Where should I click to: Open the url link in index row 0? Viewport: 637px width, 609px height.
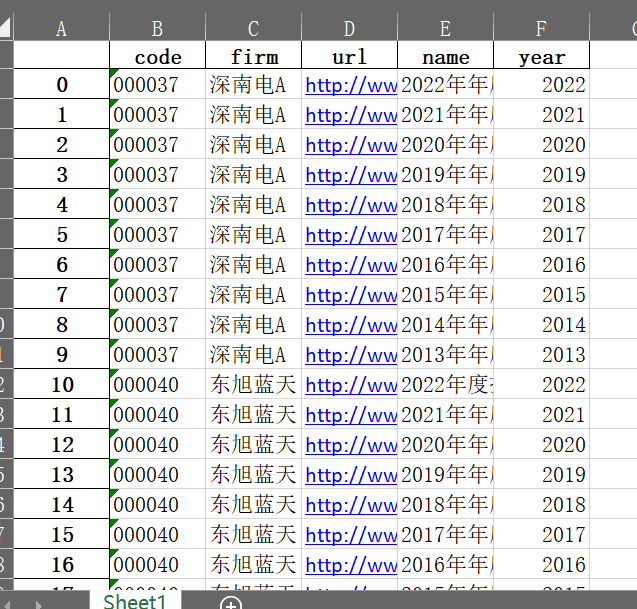pos(351,85)
